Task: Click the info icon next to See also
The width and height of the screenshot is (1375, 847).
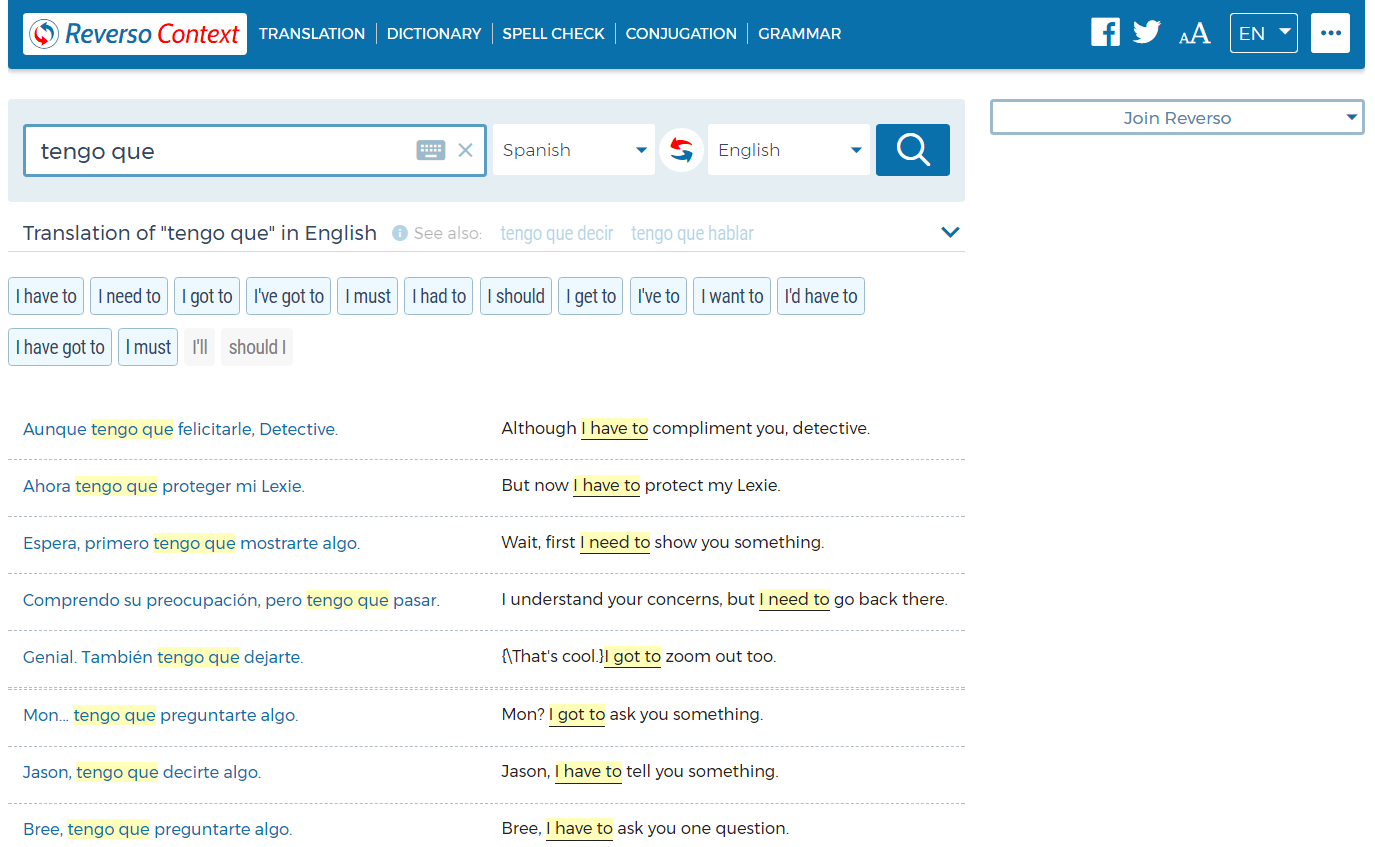Action: click(x=399, y=232)
